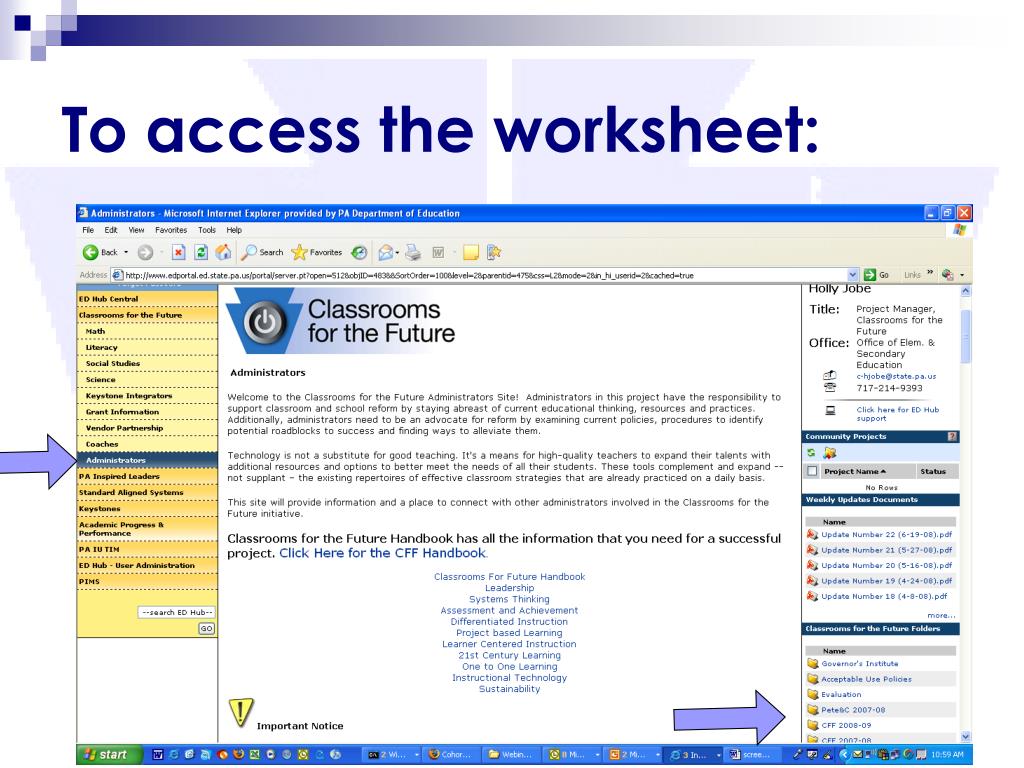Click the Firefox quick launch icon in taskbar
The height and width of the screenshot is (768, 1024).
click(x=238, y=754)
